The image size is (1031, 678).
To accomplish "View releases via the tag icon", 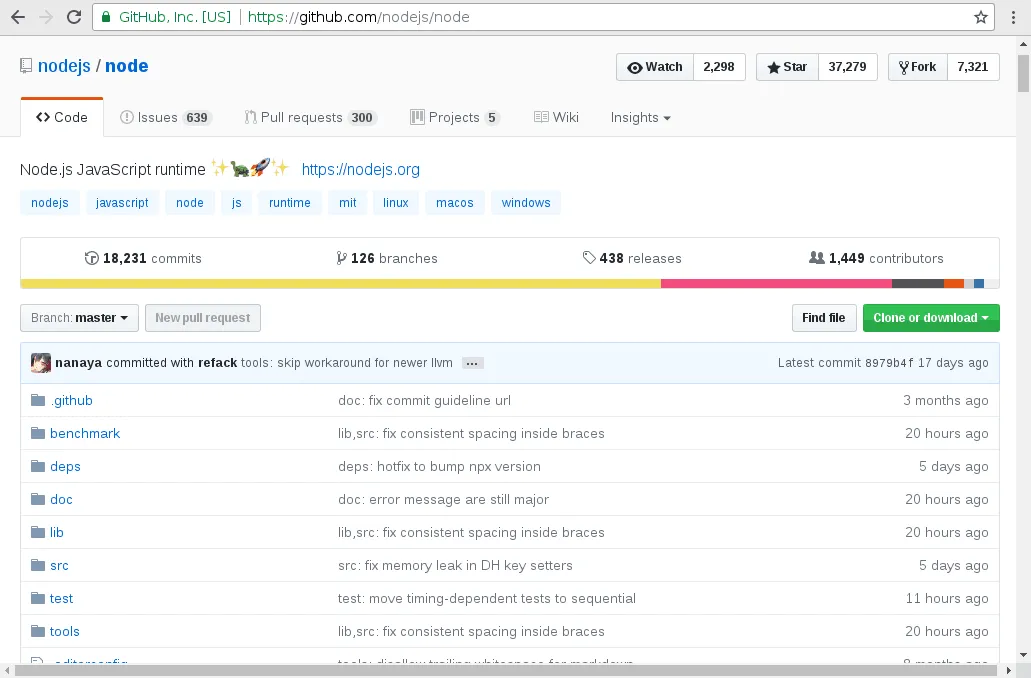I will click(590, 257).
